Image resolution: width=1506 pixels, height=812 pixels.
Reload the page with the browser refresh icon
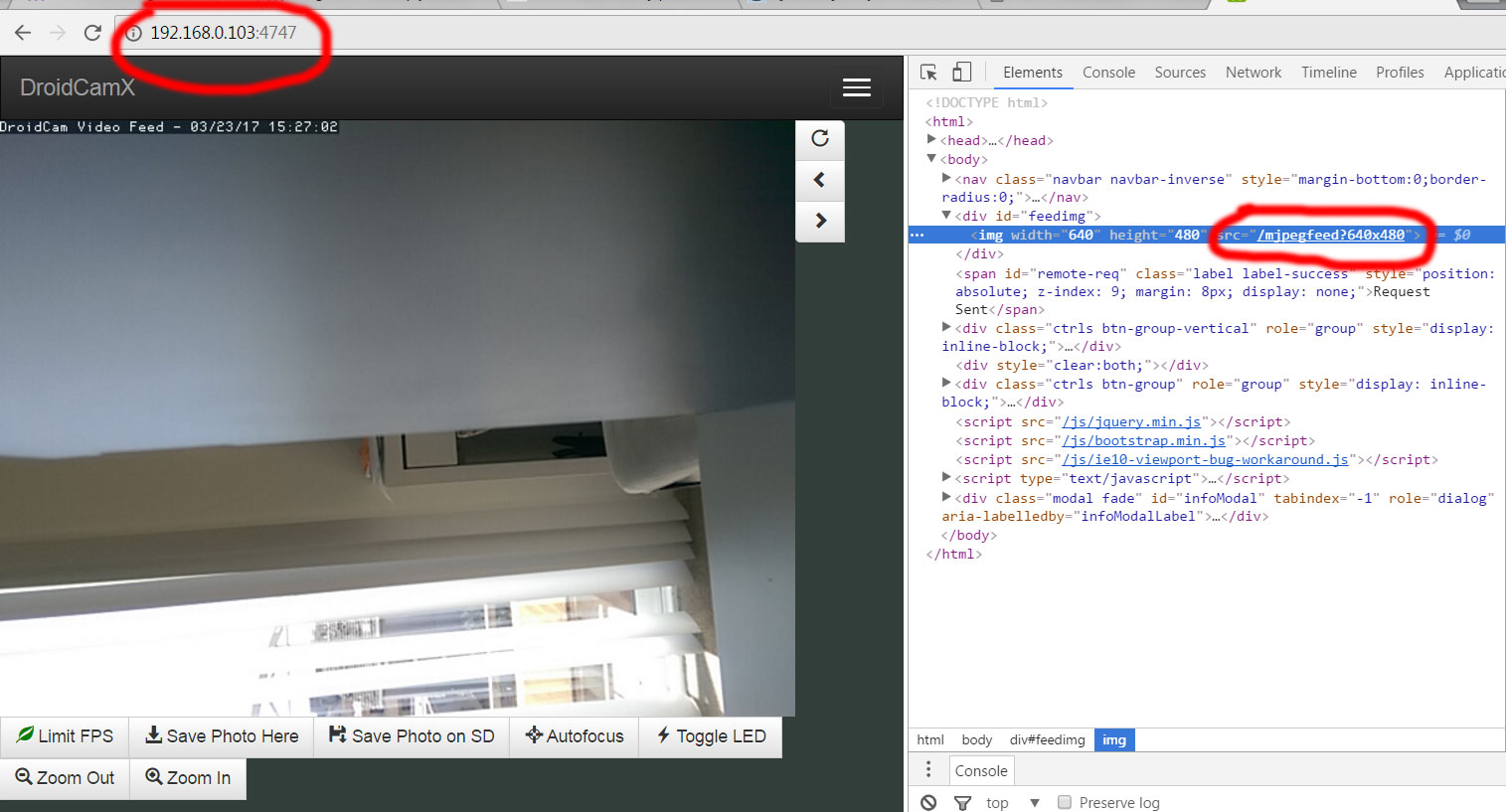click(92, 33)
